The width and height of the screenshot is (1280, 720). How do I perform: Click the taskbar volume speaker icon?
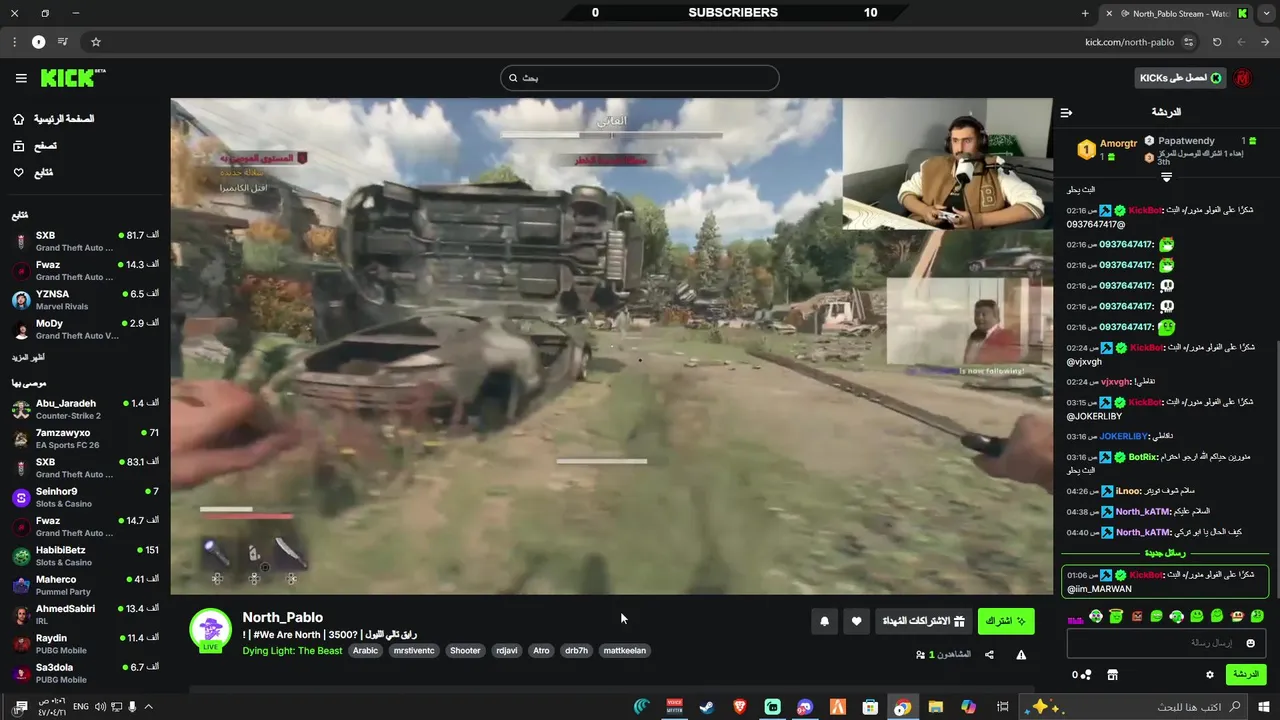point(101,707)
